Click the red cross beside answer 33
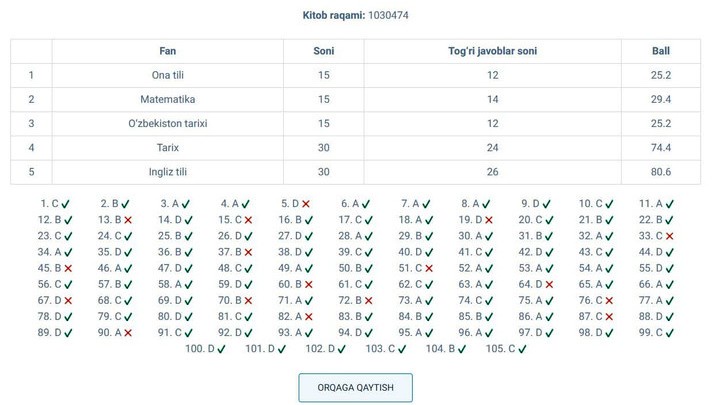 (669, 236)
